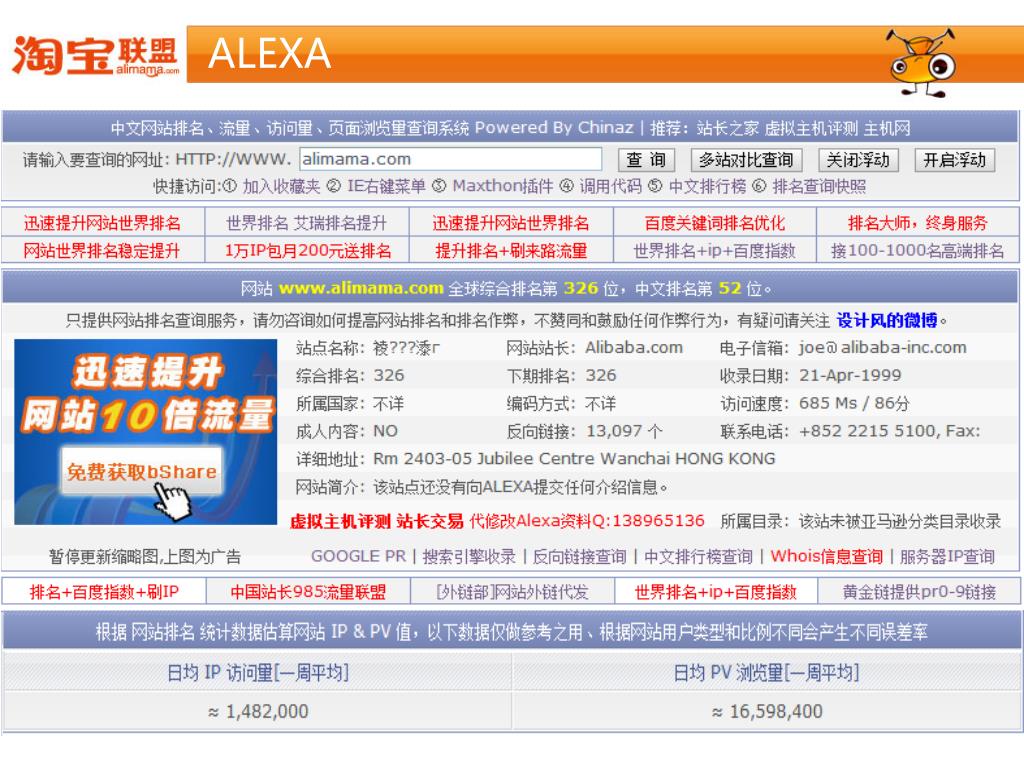1024x768 pixels.
Task: Open 站长交易 link
Action: tap(430, 521)
